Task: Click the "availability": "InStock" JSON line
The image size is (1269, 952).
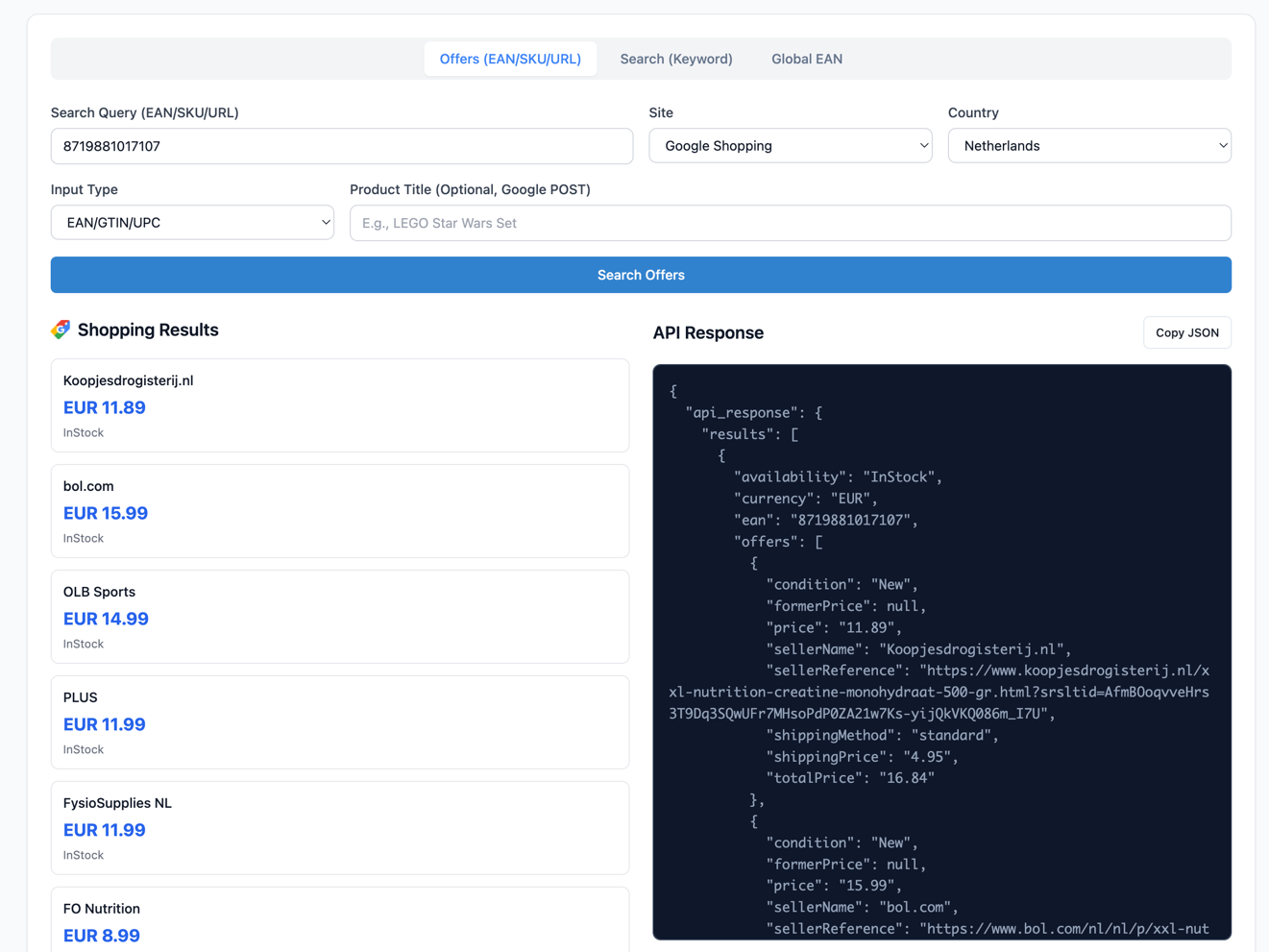Action: click(x=838, y=476)
